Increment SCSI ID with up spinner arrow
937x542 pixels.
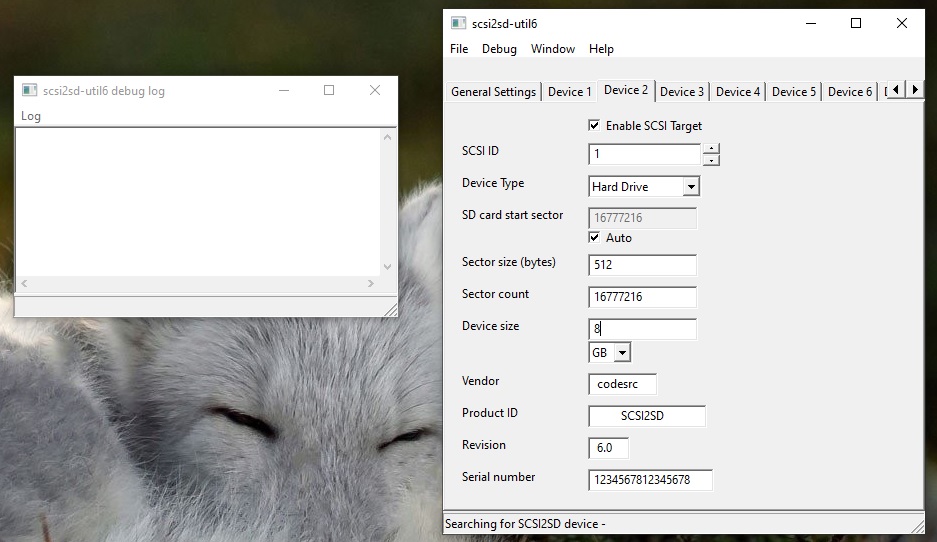point(711,148)
